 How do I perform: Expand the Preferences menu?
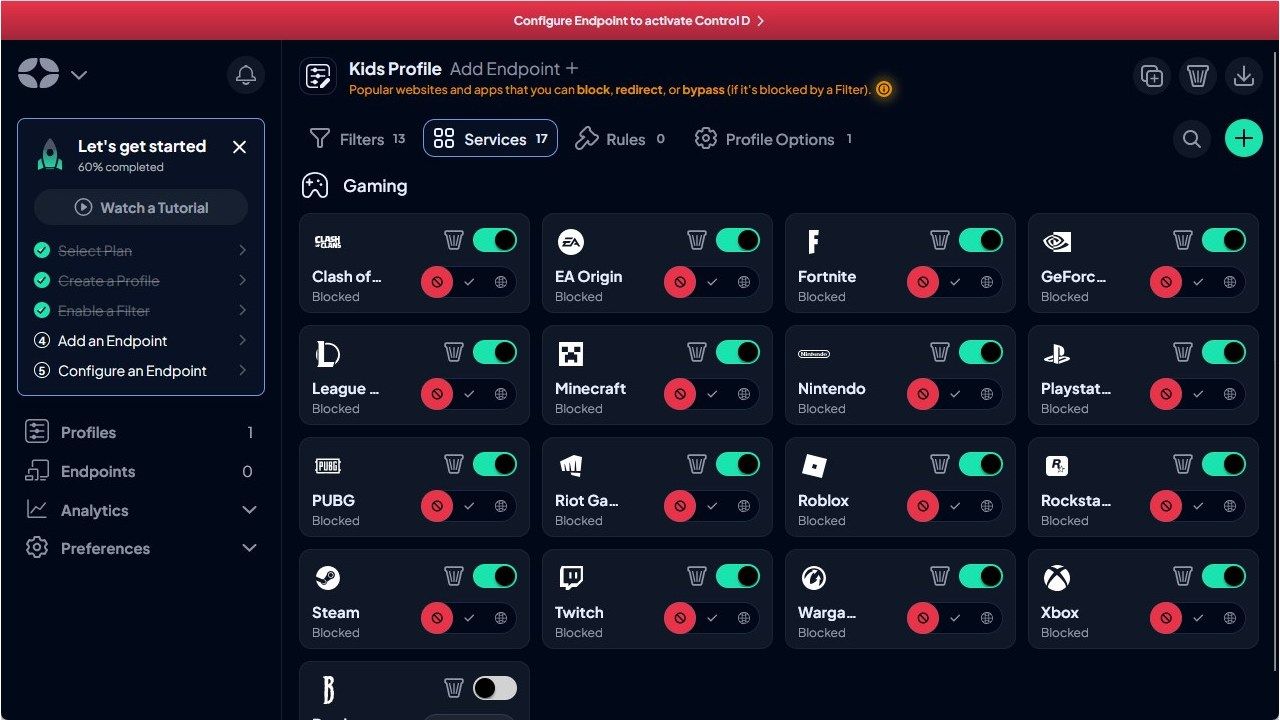point(249,548)
